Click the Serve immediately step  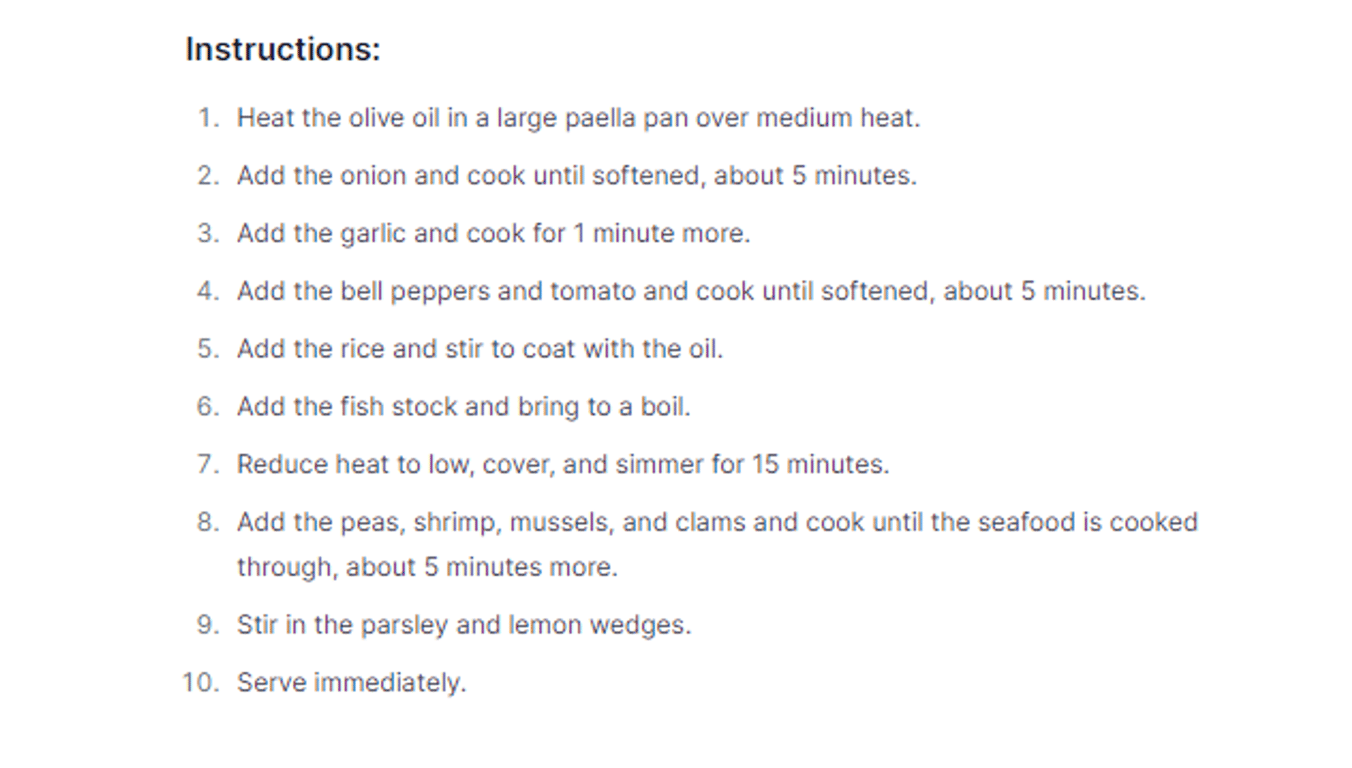[x=351, y=684]
